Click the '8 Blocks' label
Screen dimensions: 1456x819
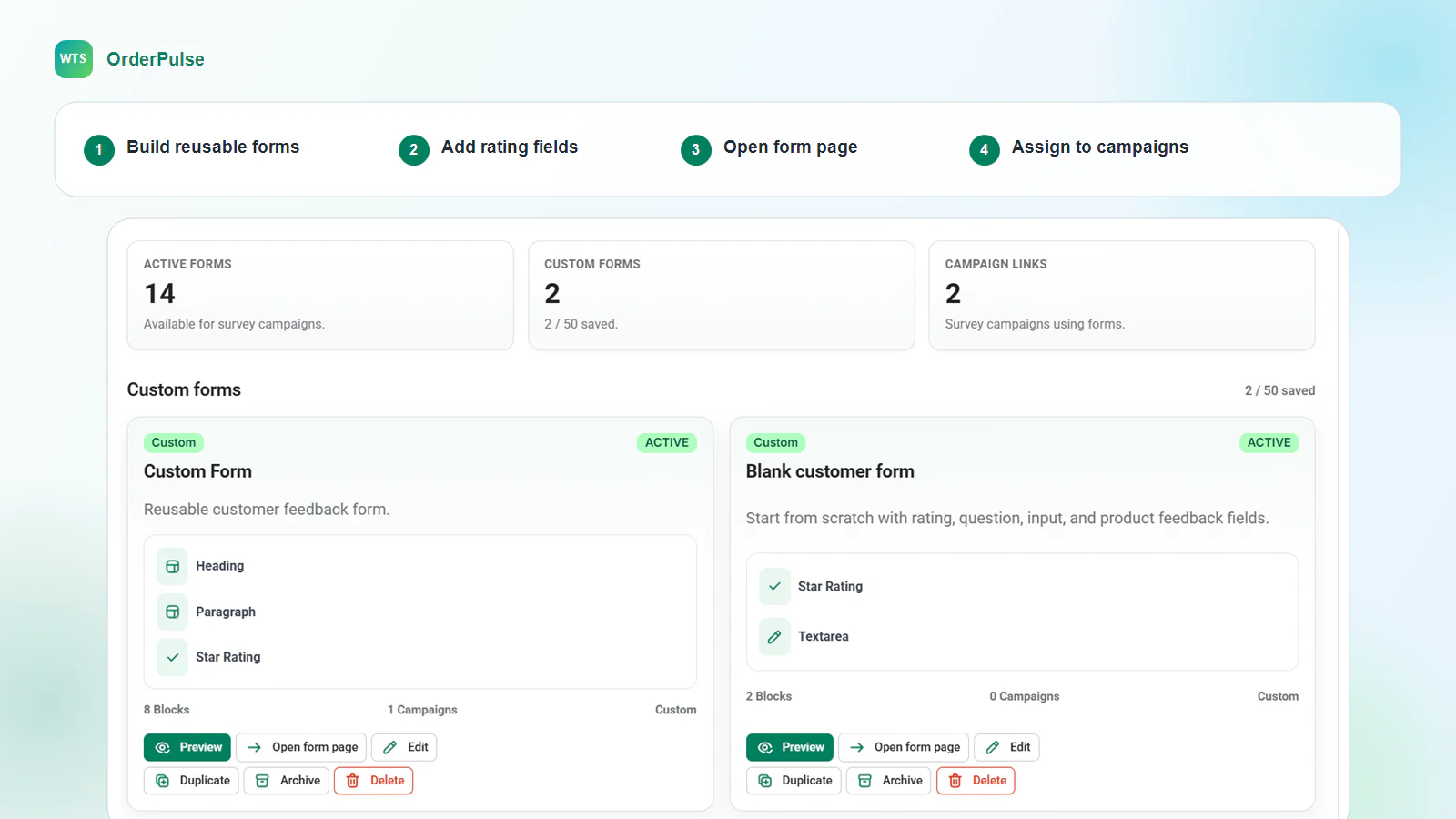167,710
